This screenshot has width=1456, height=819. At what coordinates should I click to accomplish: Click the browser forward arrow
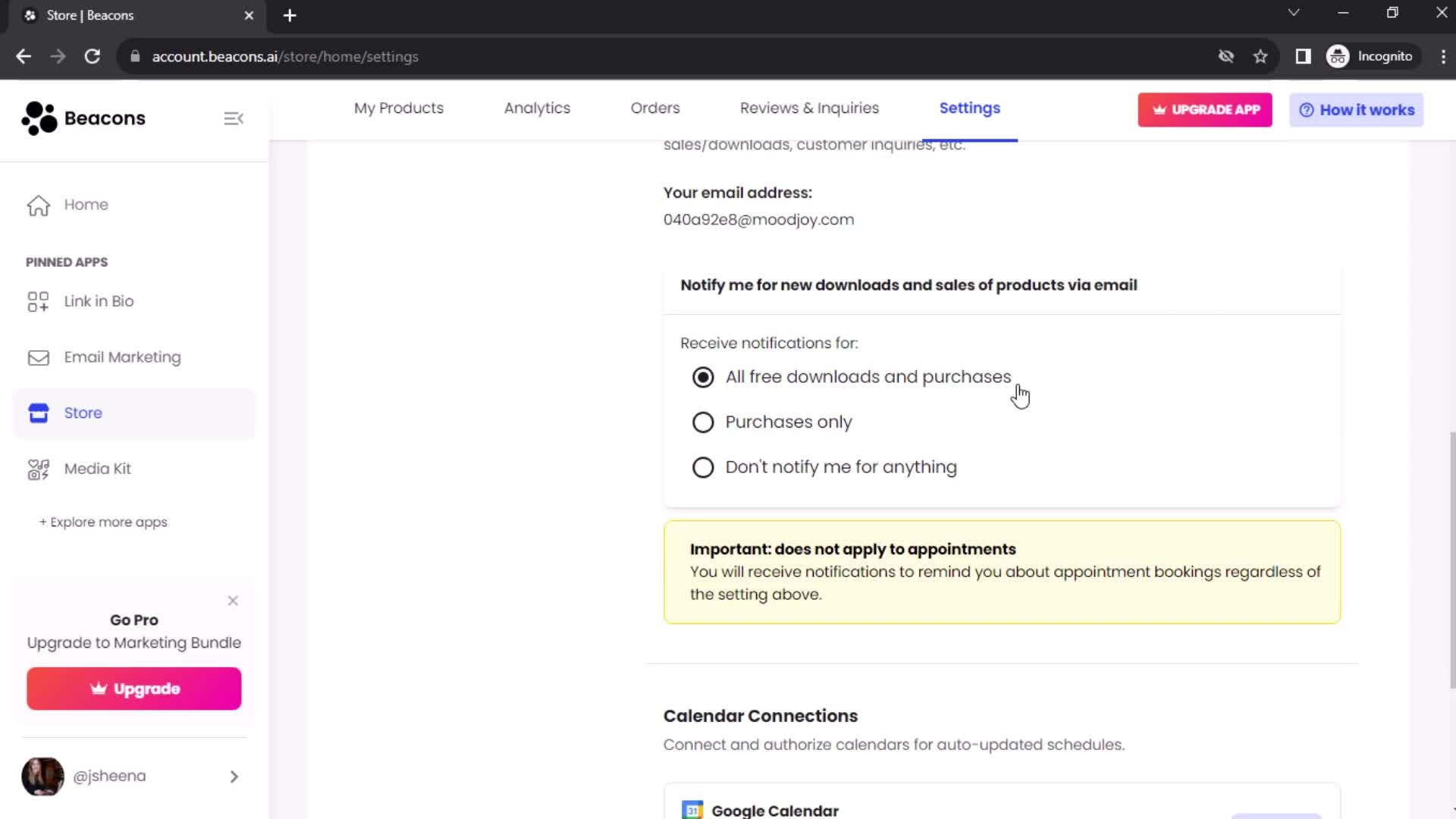58,56
